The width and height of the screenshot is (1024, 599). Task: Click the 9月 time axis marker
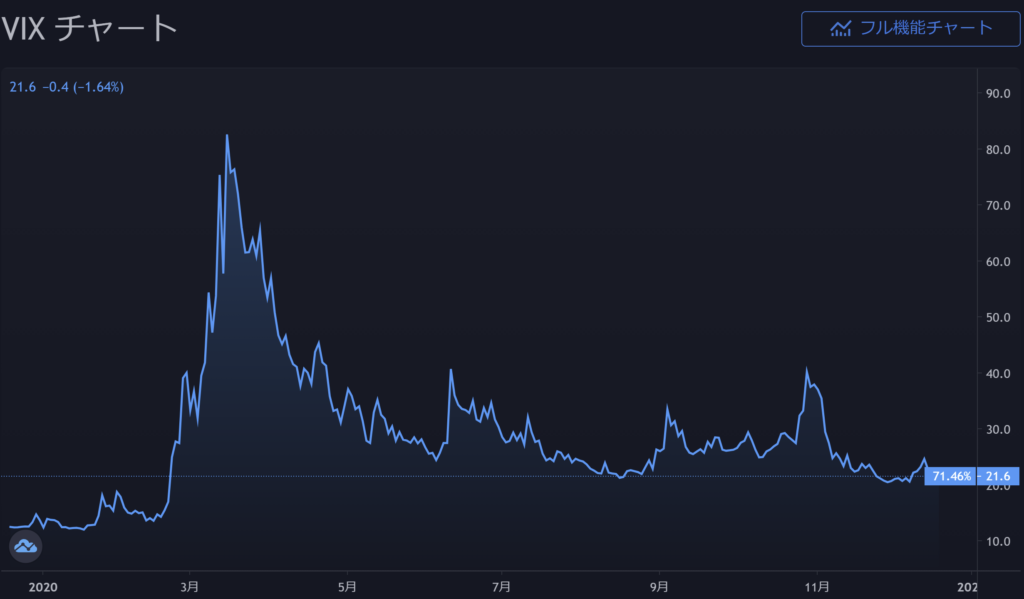659,586
